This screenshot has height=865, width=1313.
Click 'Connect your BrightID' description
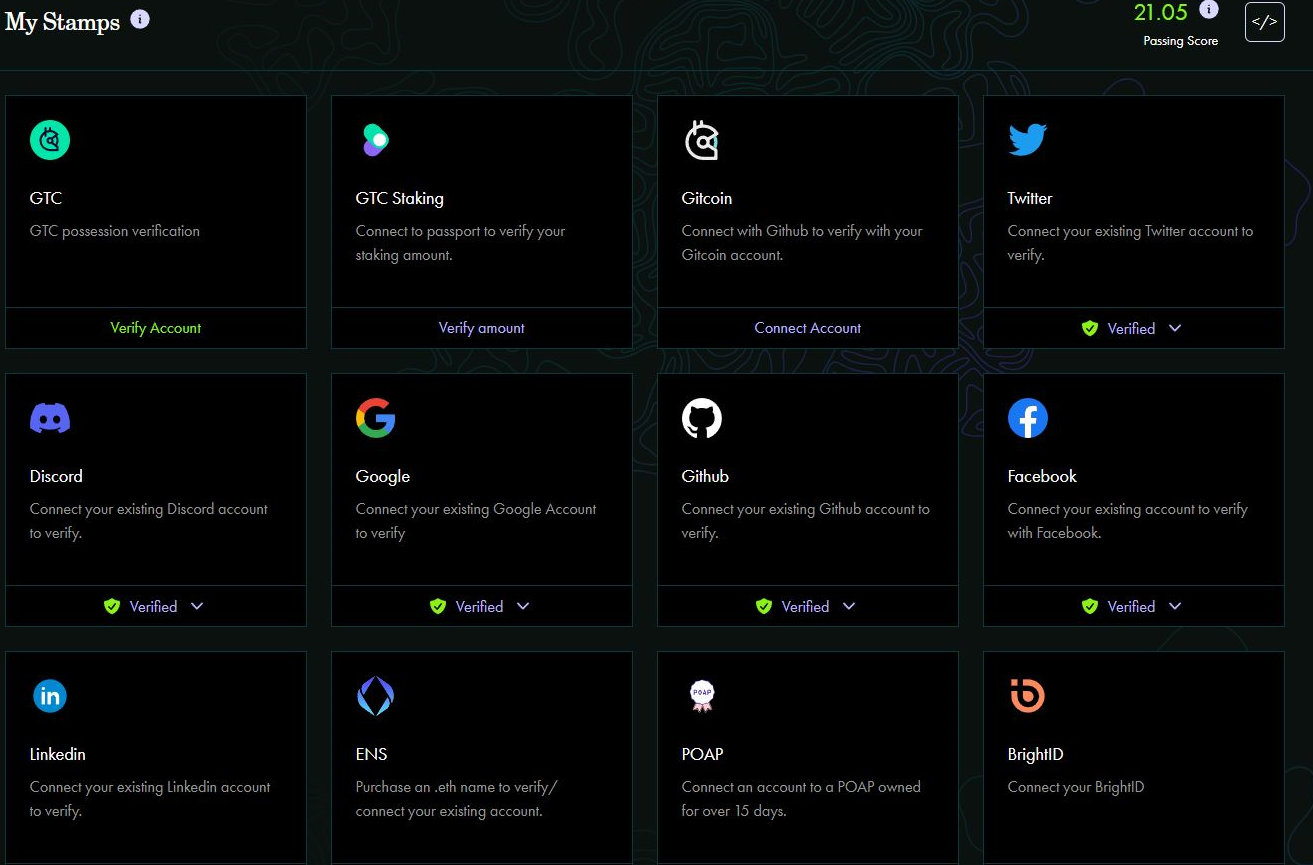[1076, 787]
